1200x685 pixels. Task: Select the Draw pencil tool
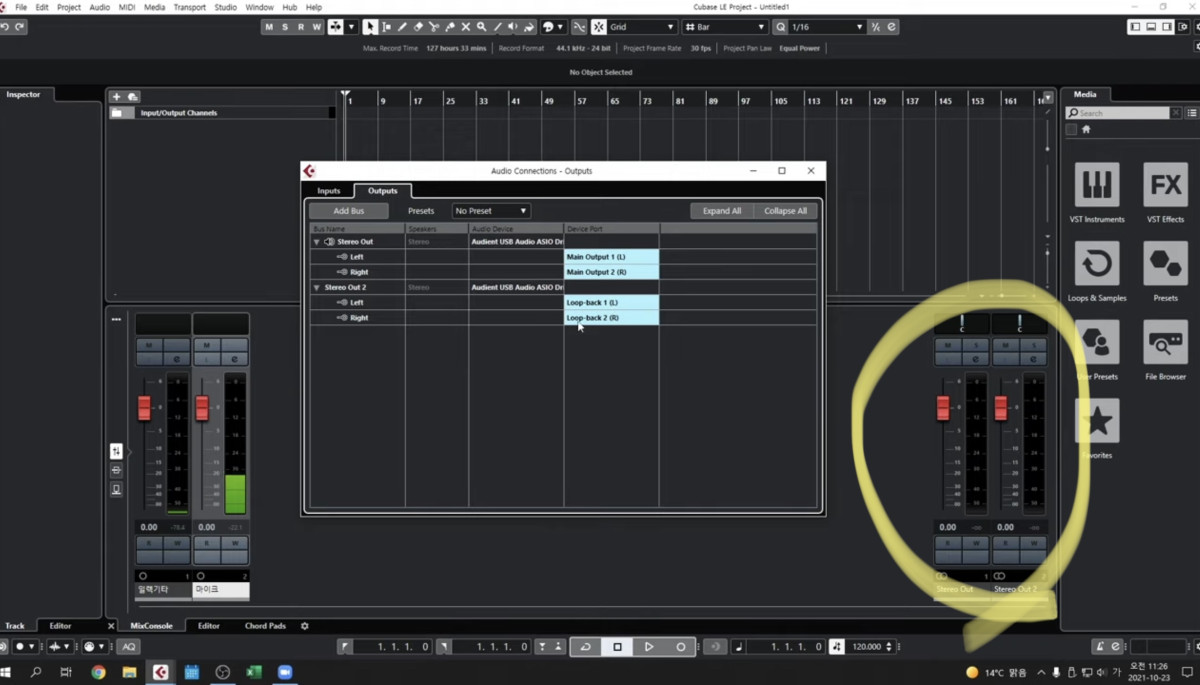tap(402, 27)
